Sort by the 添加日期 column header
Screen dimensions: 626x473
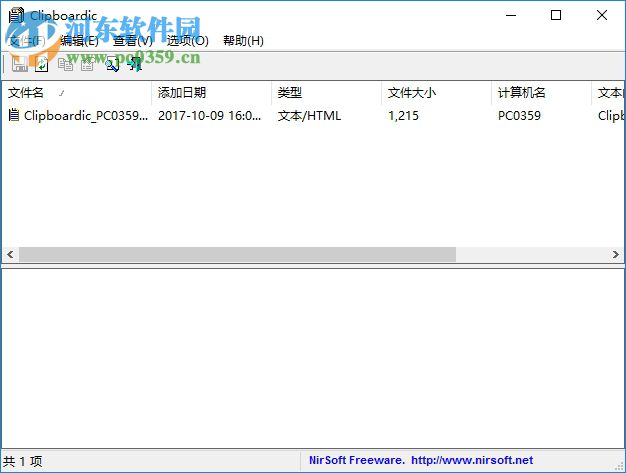(211, 93)
